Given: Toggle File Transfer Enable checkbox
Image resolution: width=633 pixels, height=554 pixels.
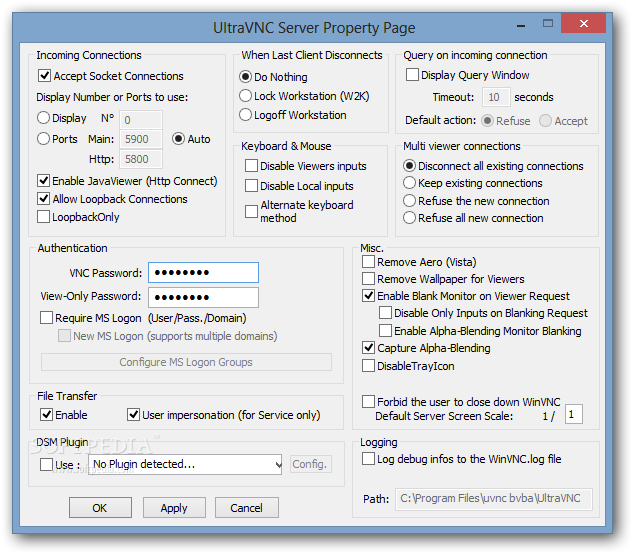Looking at the screenshot, I should click(46, 415).
